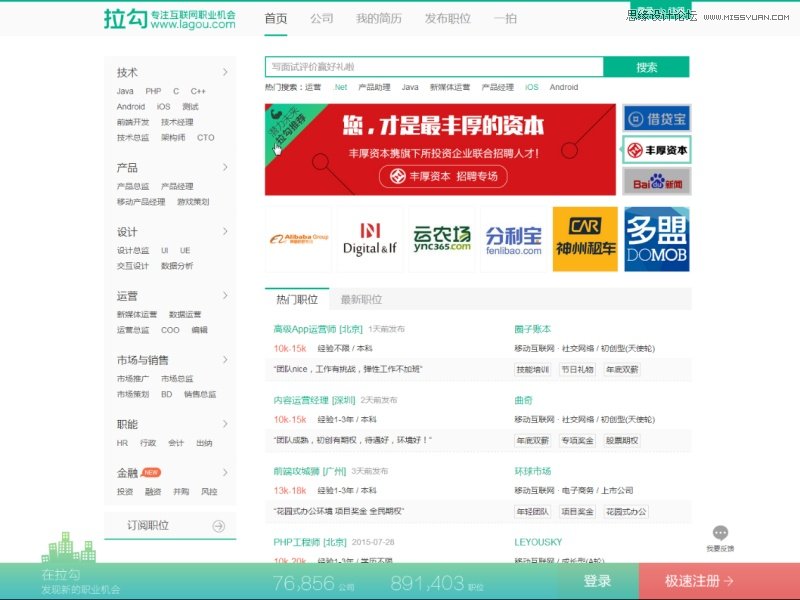
Task: Expand the 职能 category arrow
Action: coord(225,424)
